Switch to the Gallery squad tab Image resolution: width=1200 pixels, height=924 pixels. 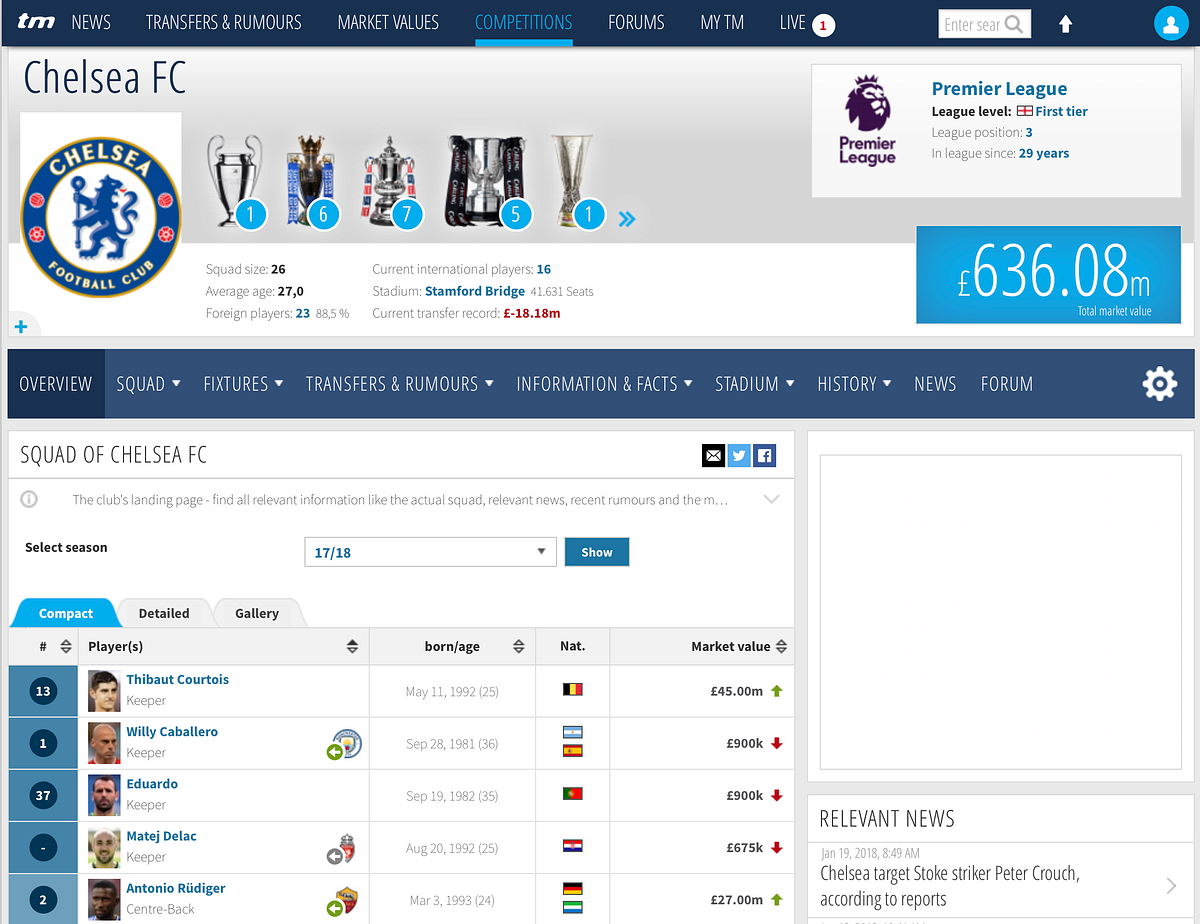tap(257, 613)
